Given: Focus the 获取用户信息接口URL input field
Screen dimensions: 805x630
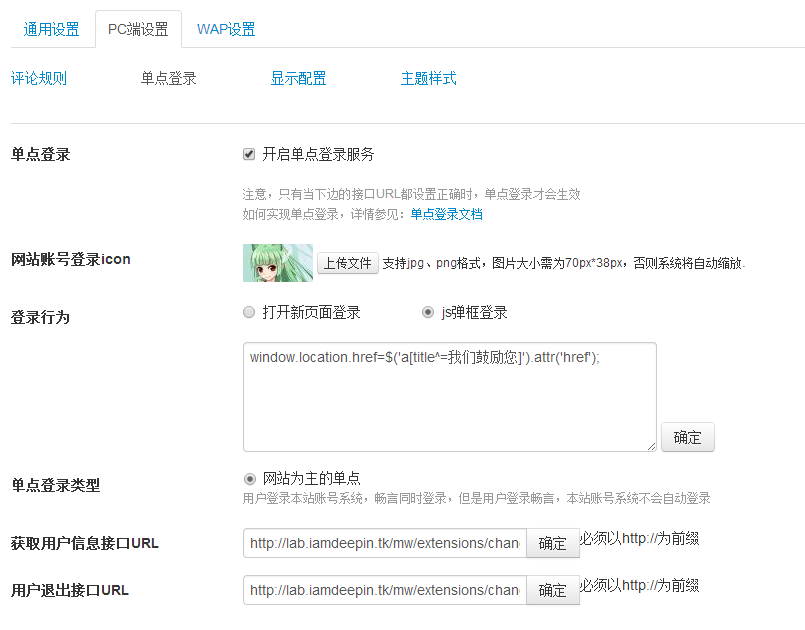Looking at the screenshot, I should (384, 543).
